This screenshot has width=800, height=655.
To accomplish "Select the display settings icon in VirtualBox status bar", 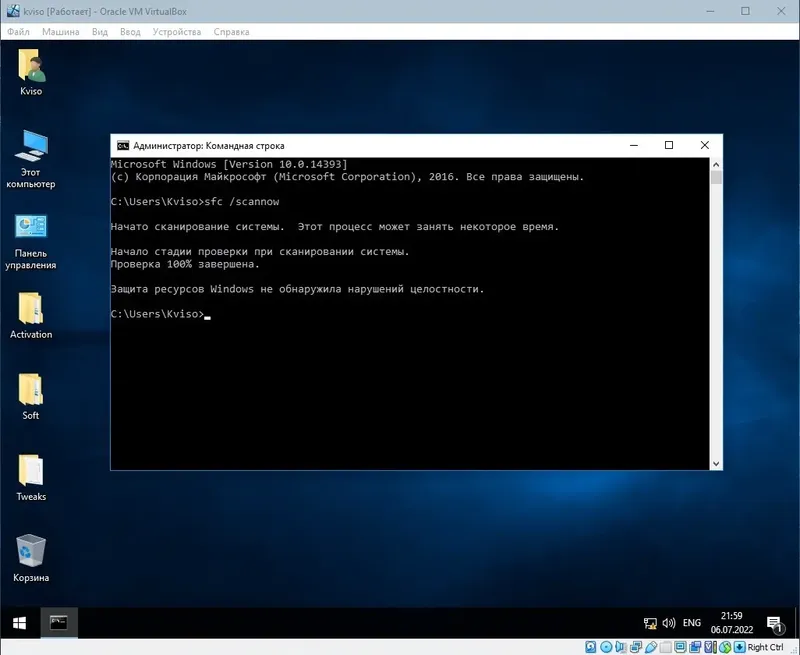I will [x=679, y=646].
